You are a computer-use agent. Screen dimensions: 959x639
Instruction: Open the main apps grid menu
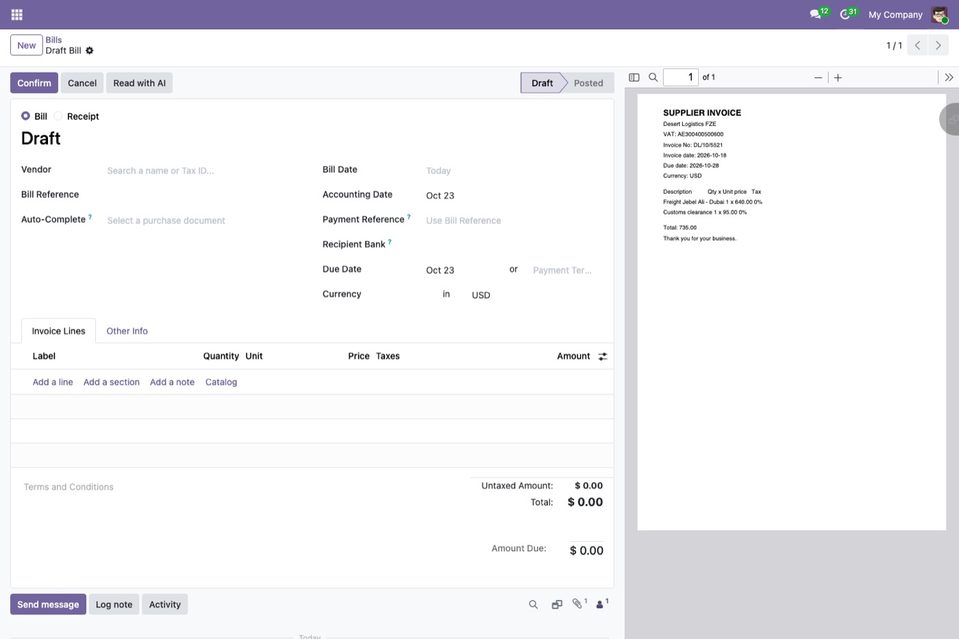tap(17, 14)
